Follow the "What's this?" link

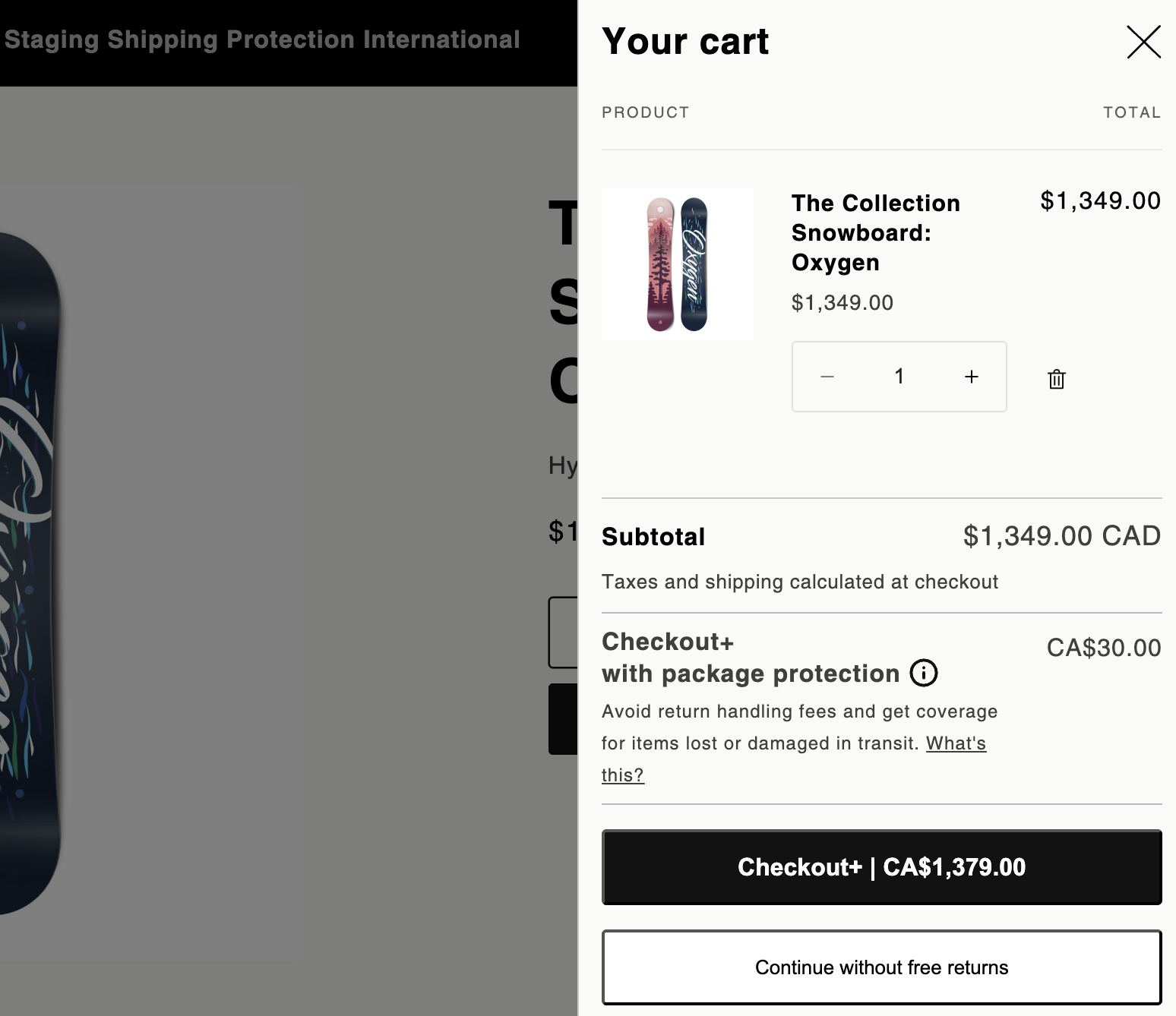(x=794, y=759)
